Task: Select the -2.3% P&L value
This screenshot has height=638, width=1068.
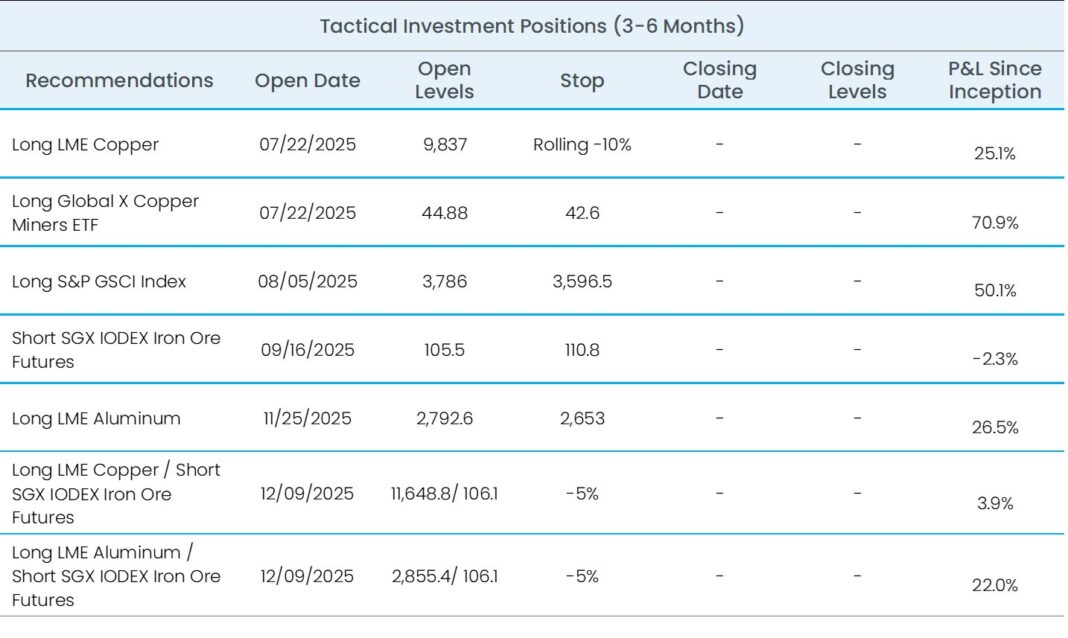Action: pos(995,359)
